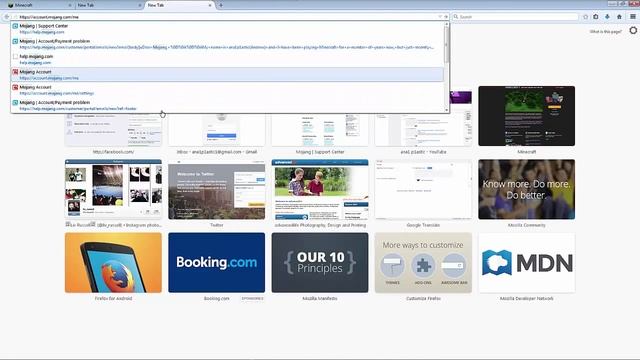Click the Sponsored label under Booking.com
640x360 pixels.
252,299
